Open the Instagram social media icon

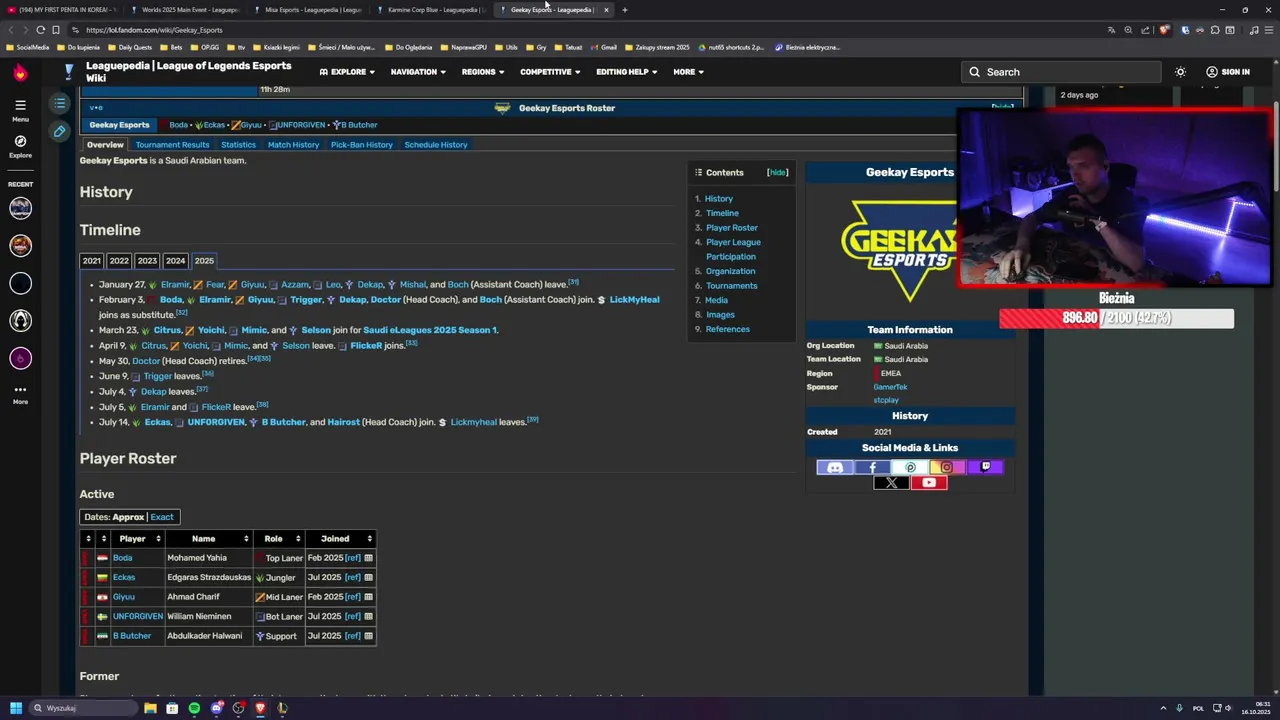click(x=946, y=467)
